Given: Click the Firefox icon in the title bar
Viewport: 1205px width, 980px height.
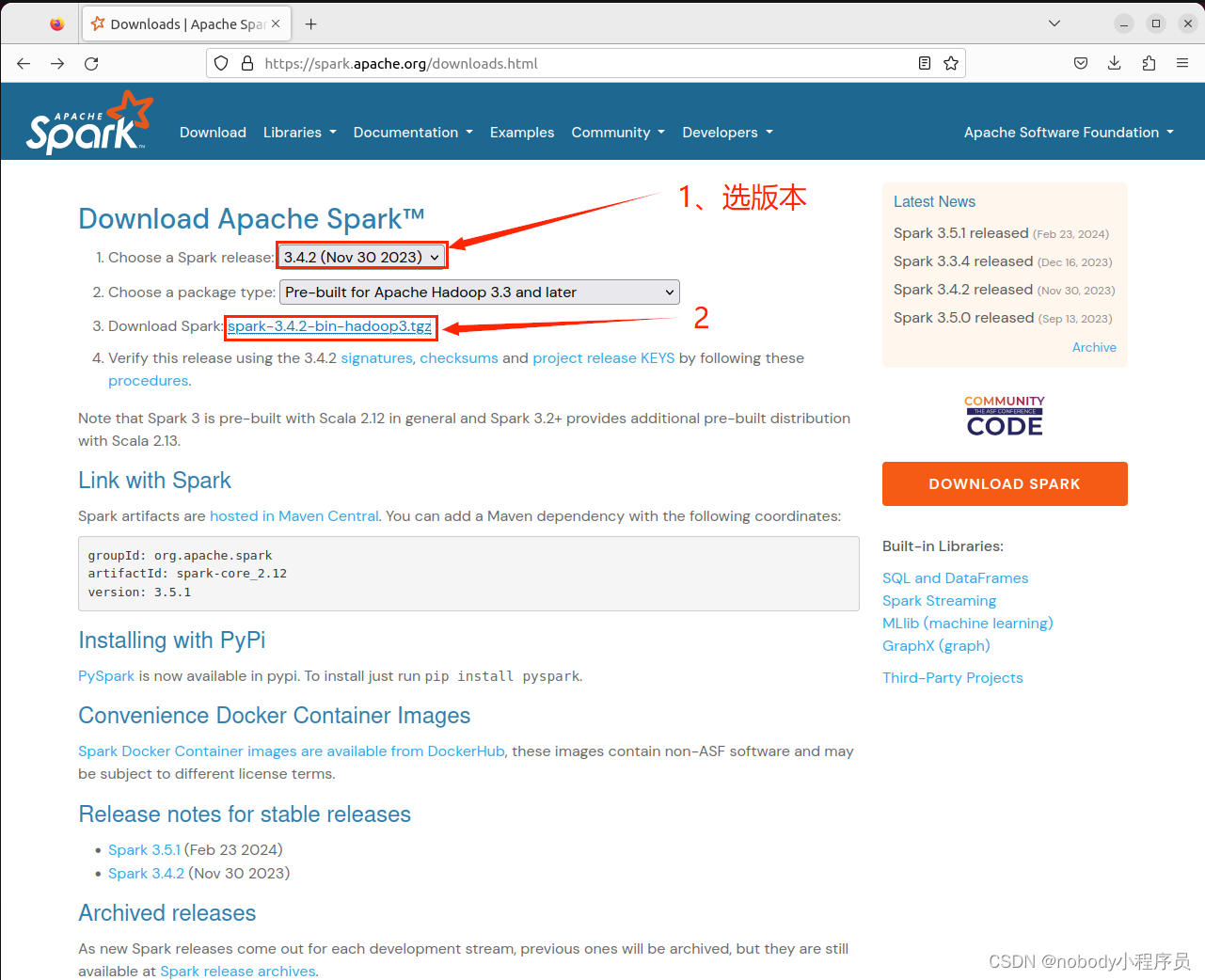Looking at the screenshot, I should pos(57,24).
